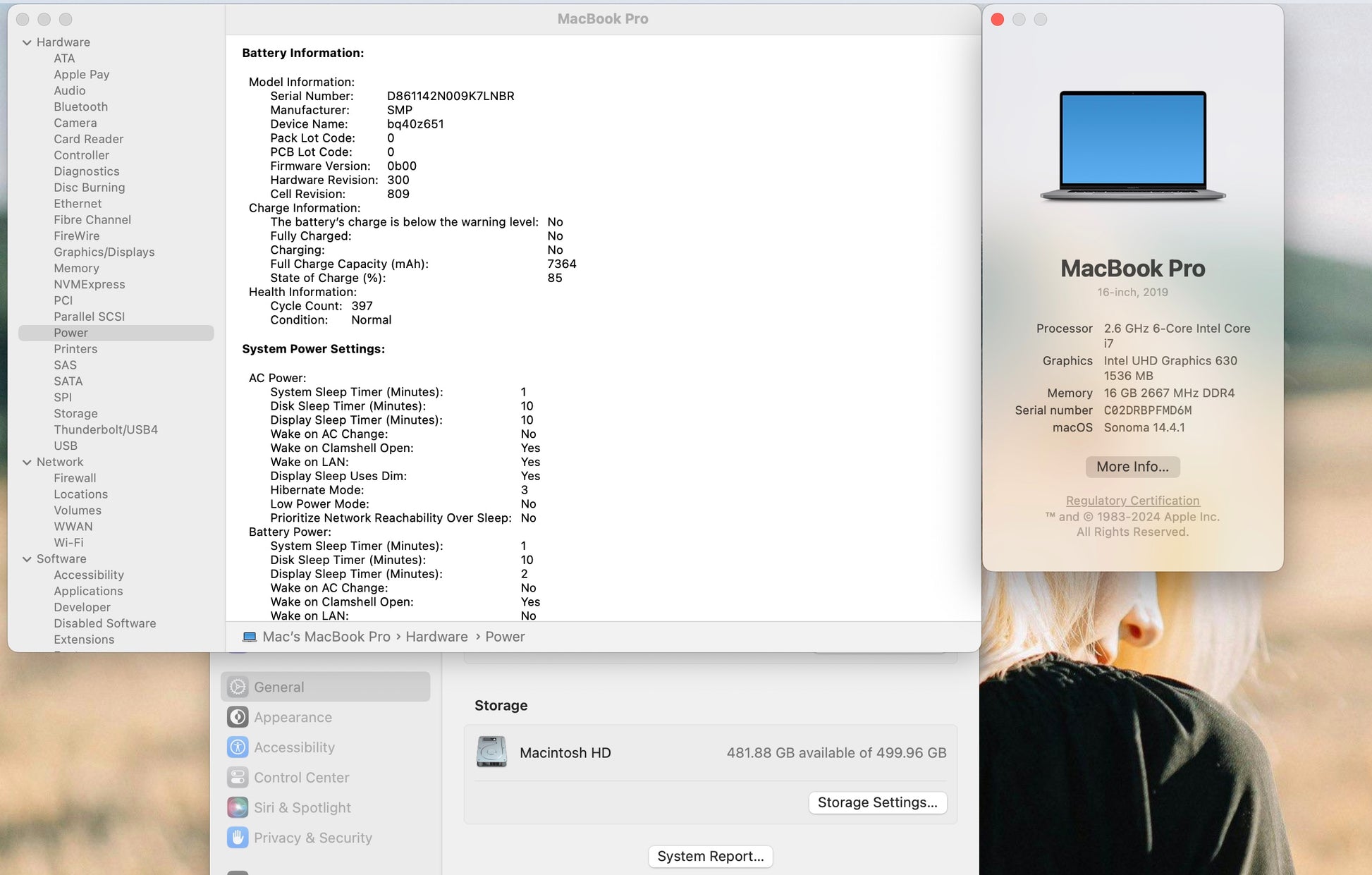The width and height of the screenshot is (1372, 875).
Task: Click the Storage Settings... button
Action: (876, 802)
